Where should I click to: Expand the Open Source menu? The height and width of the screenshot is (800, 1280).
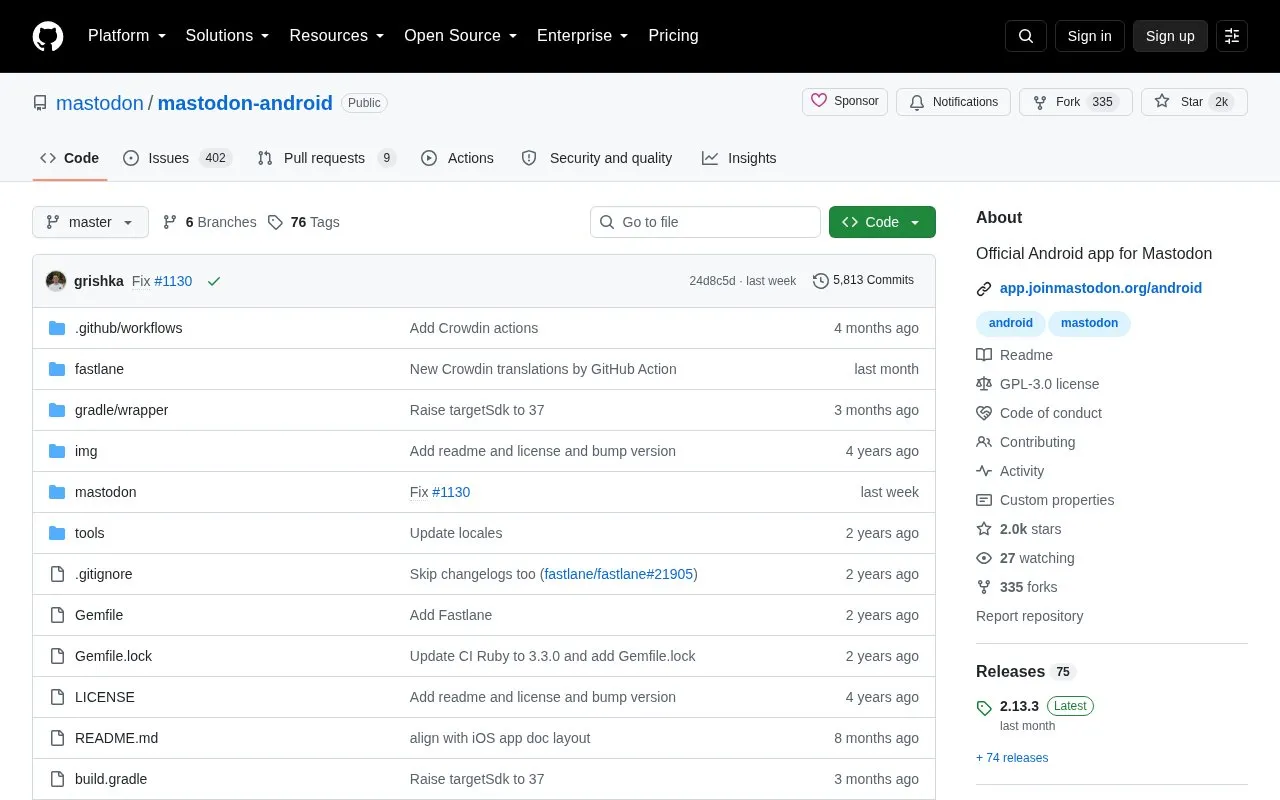pyautogui.click(x=461, y=36)
